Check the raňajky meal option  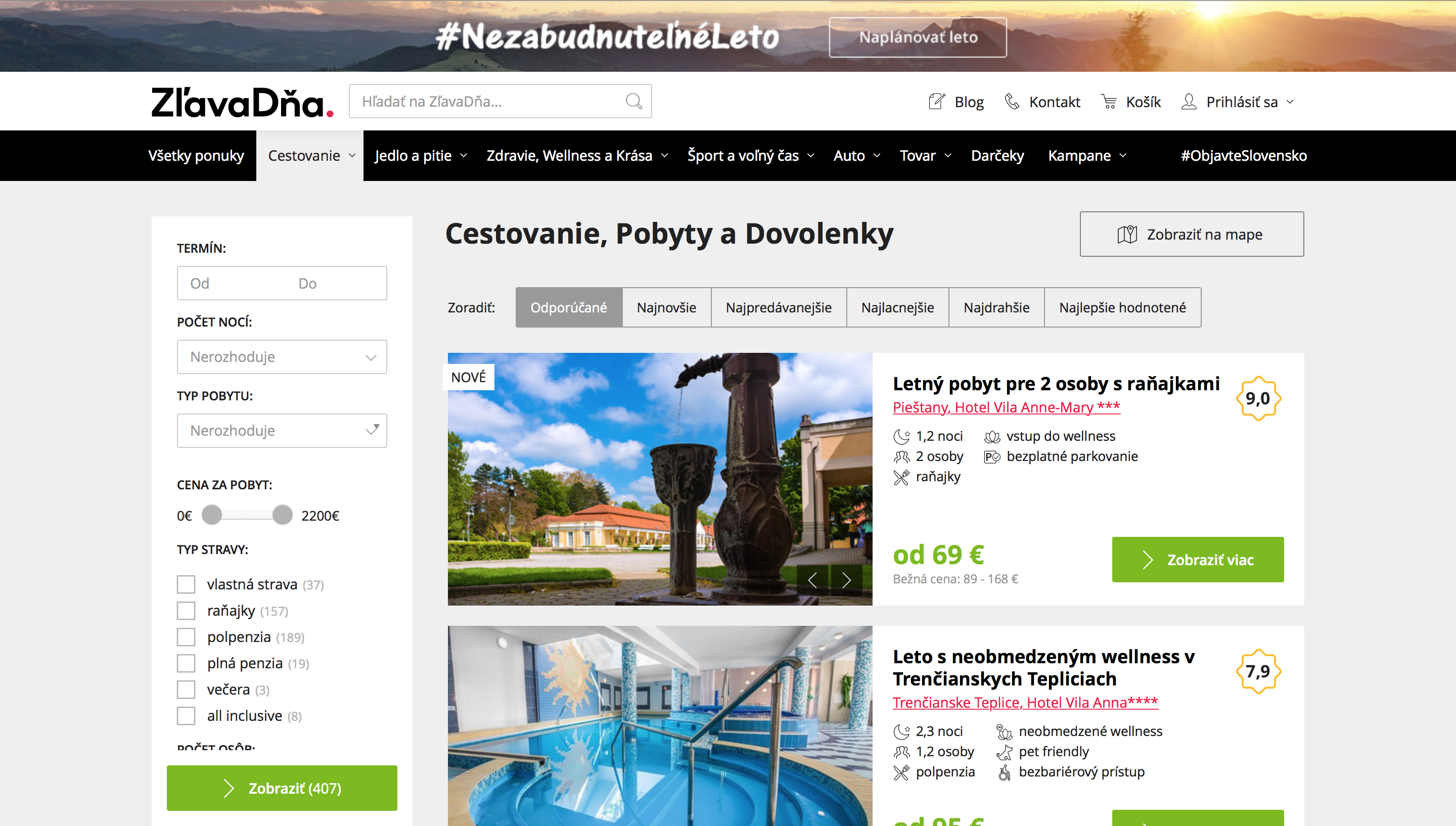coord(186,611)
